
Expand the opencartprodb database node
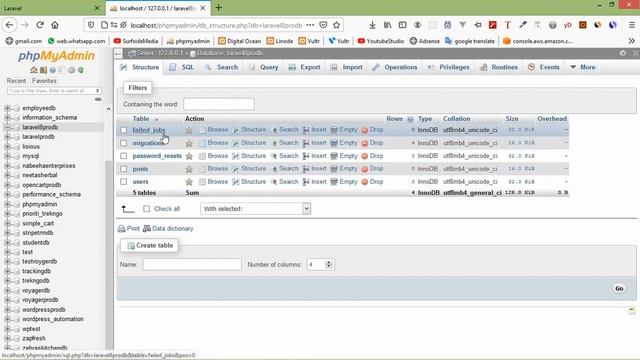coord(7,185)
